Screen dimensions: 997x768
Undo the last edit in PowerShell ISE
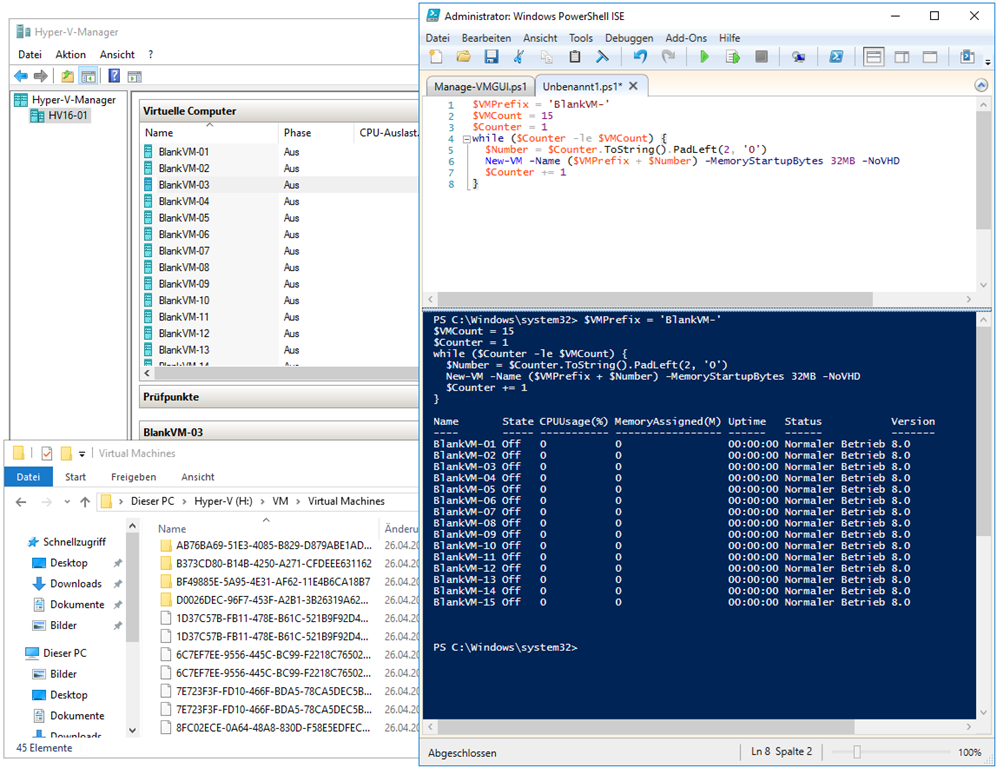click(x=640, y=57)
